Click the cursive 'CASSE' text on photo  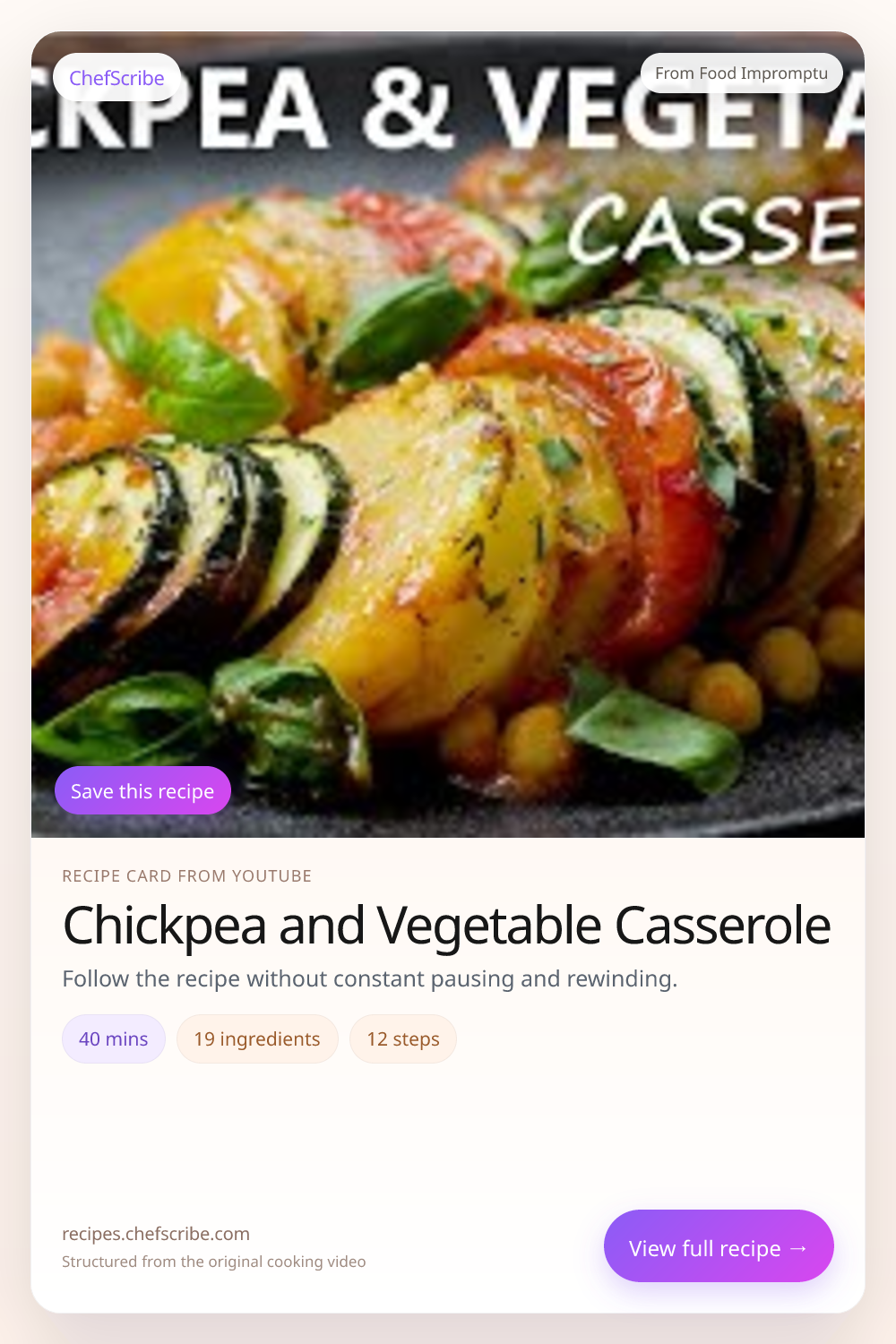(713, 231)
